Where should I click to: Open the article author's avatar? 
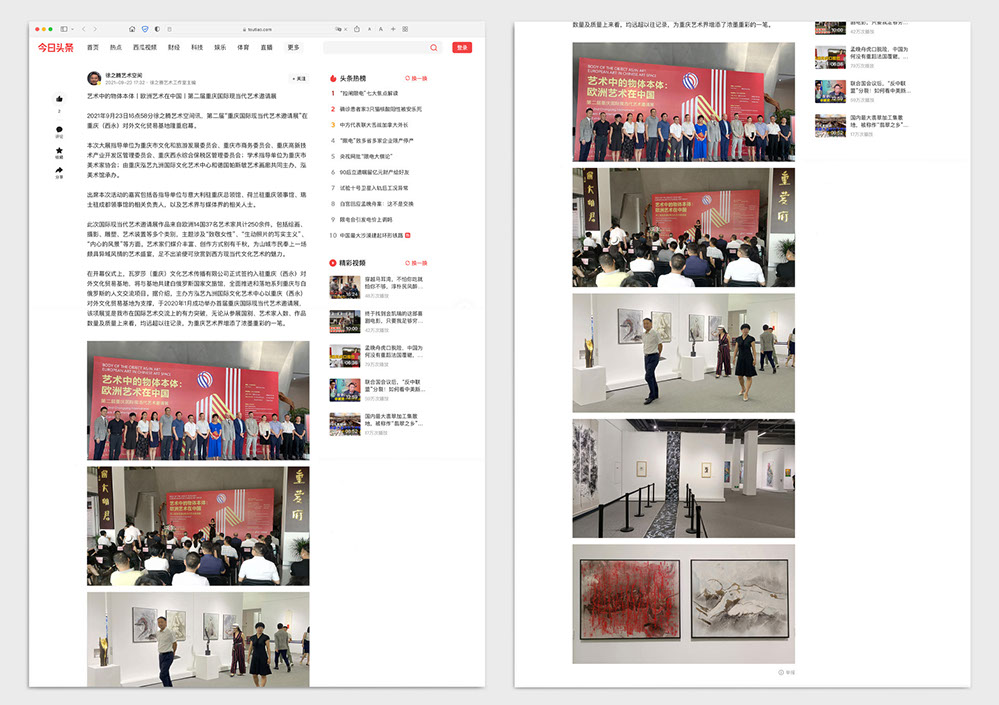pos(94,78)
